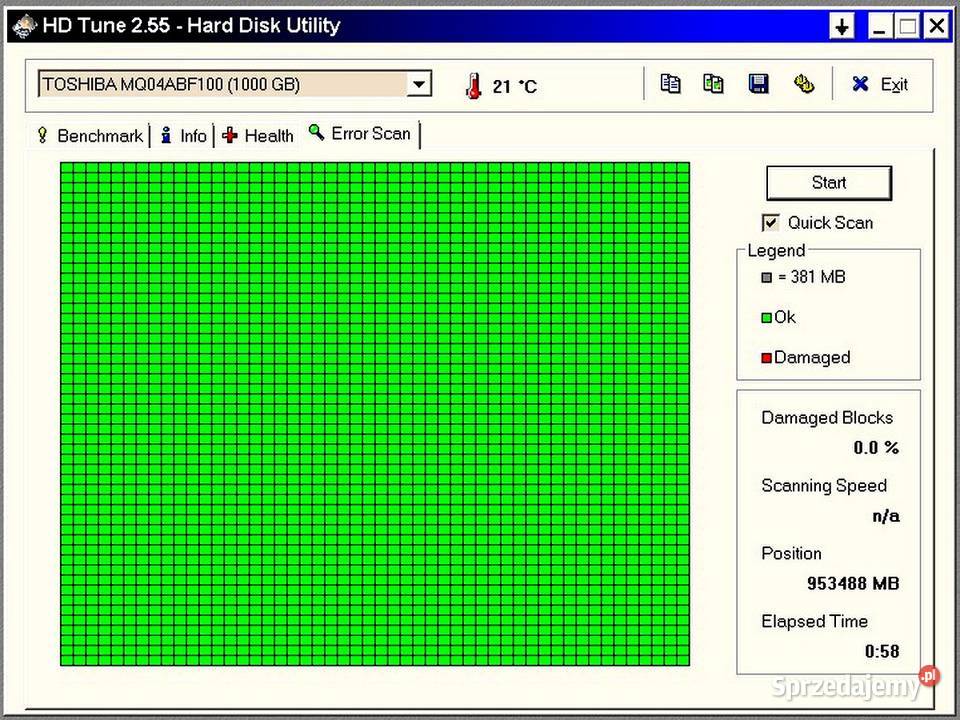960x720 pixels.
Task: Click the Damaged Blocks percentage readout
Action: point(876,448)
